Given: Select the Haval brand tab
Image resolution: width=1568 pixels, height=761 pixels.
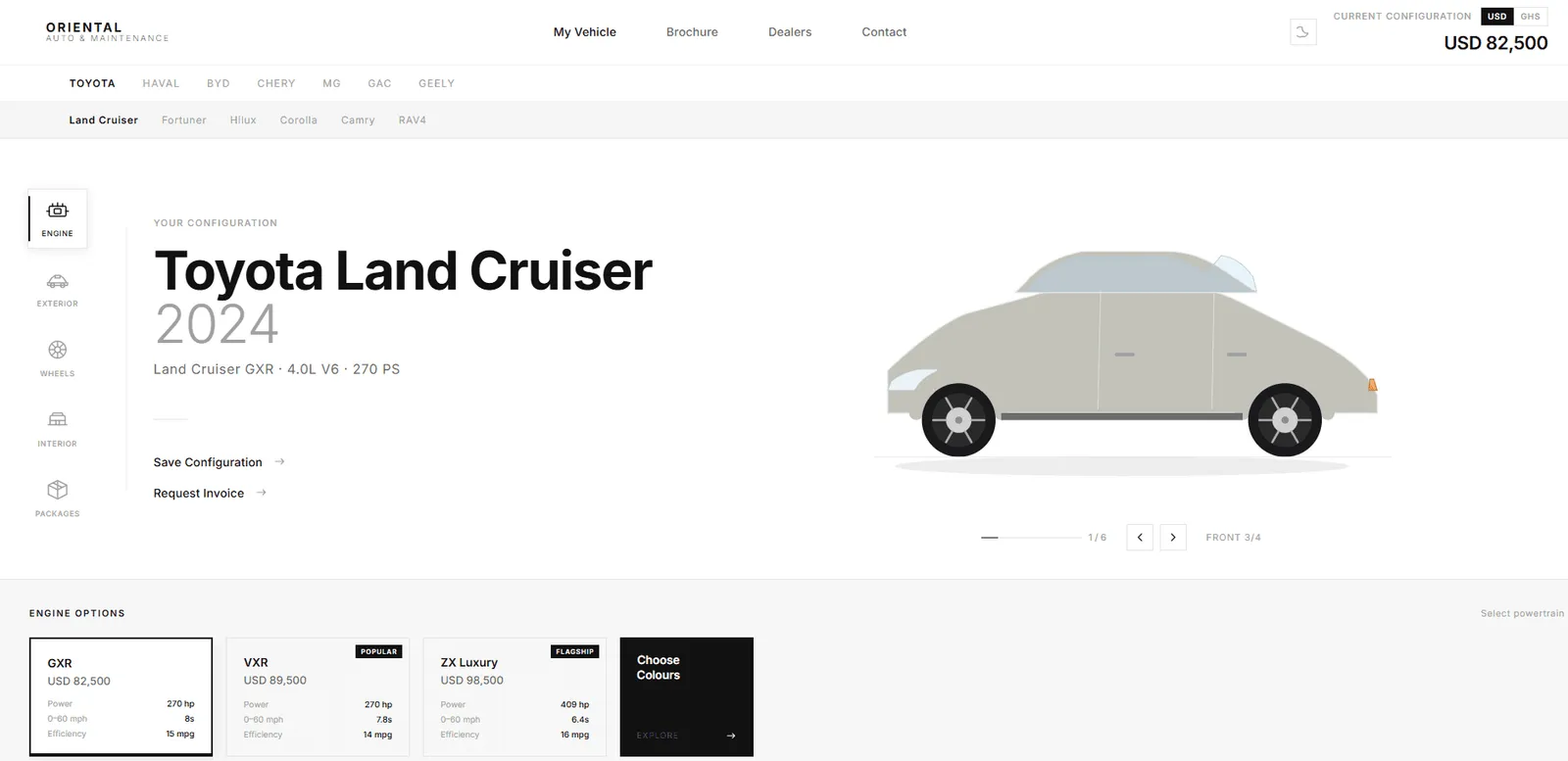Looking at the screenshot, I should (161, 83).
